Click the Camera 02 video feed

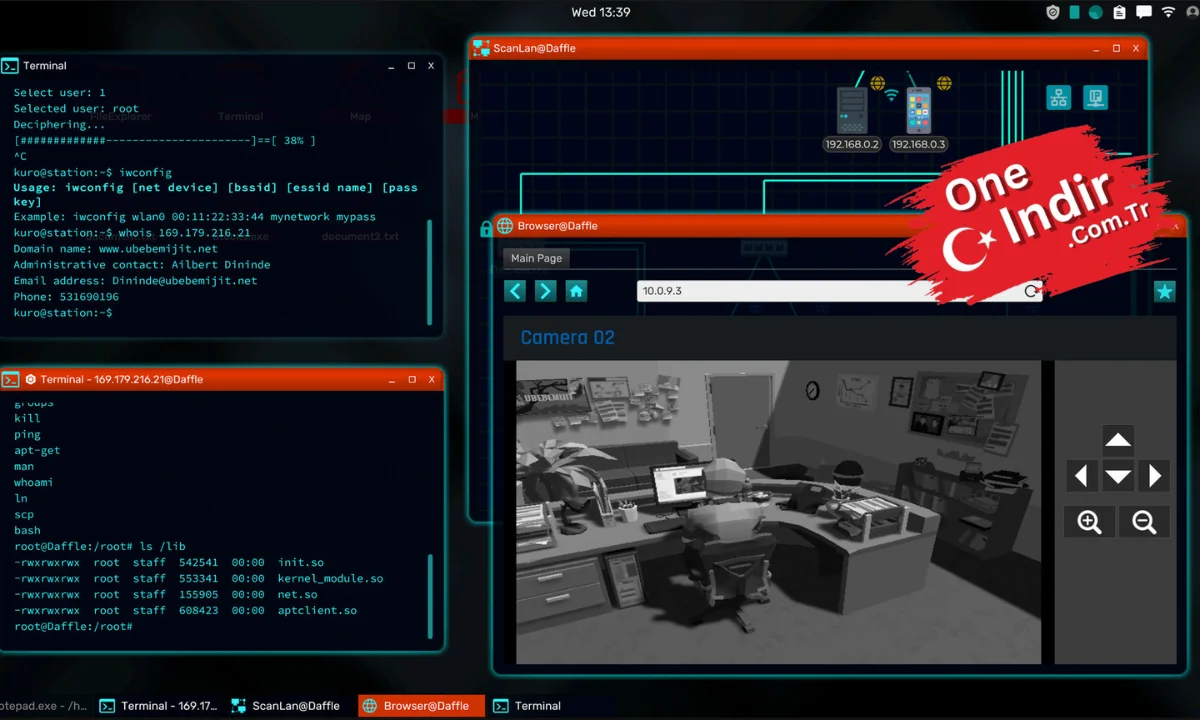point(778,512)
